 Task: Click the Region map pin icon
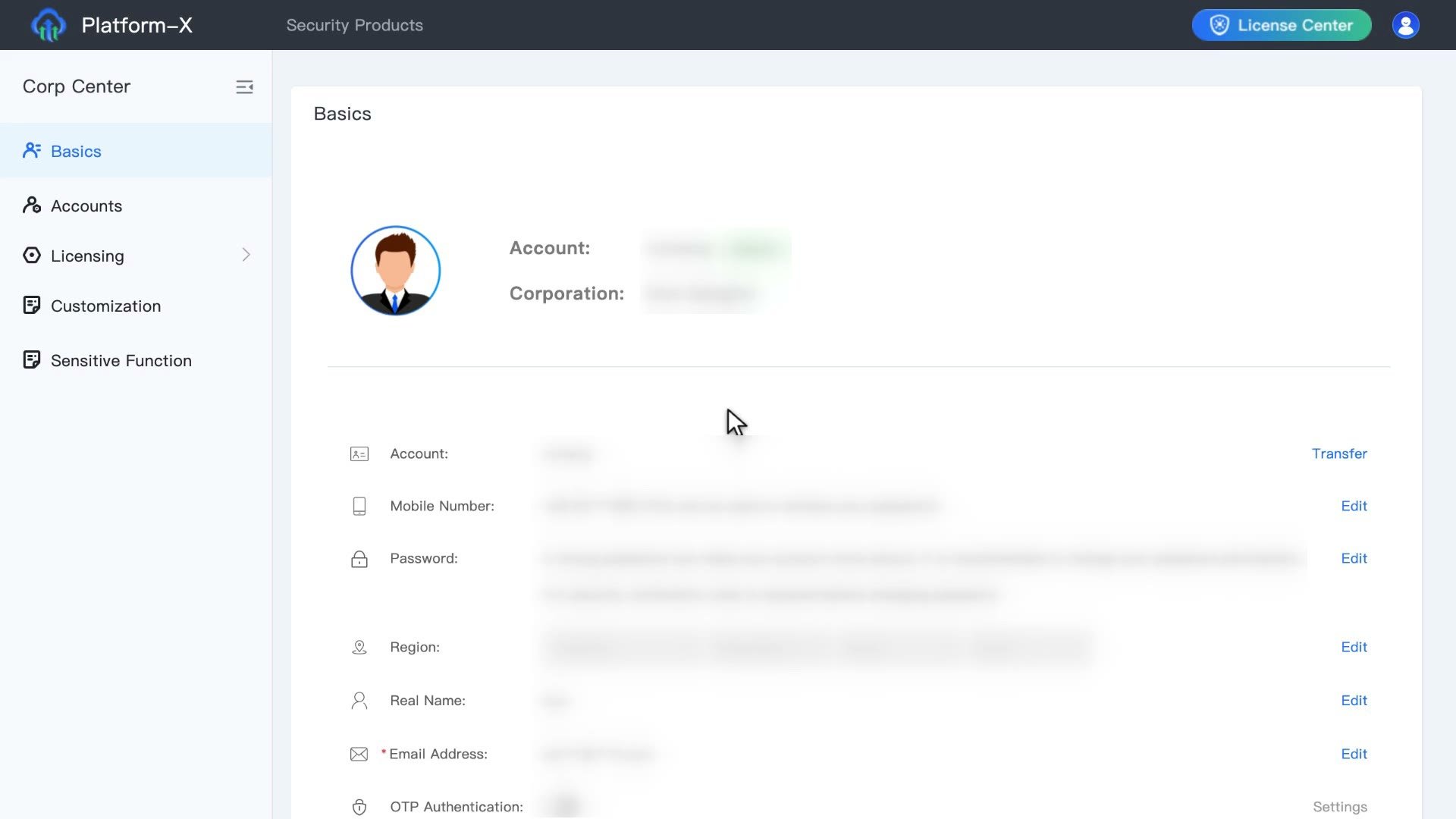pyautogui.click(x=359, y=647)
